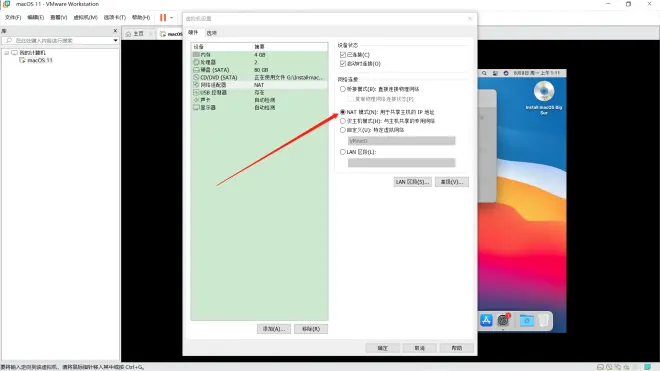This screenshot has width=660, height=371.
Task: Click the orange pause VM toolbar icon
Action: 163,18
